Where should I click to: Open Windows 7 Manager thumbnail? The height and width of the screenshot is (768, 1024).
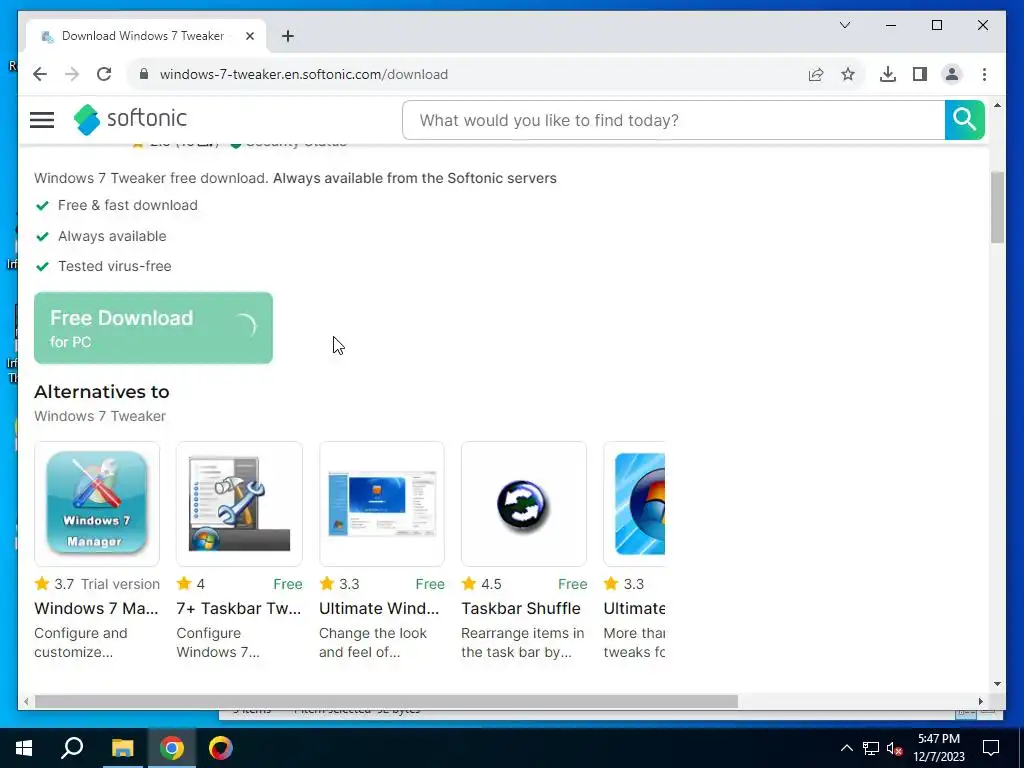point(97,504)
